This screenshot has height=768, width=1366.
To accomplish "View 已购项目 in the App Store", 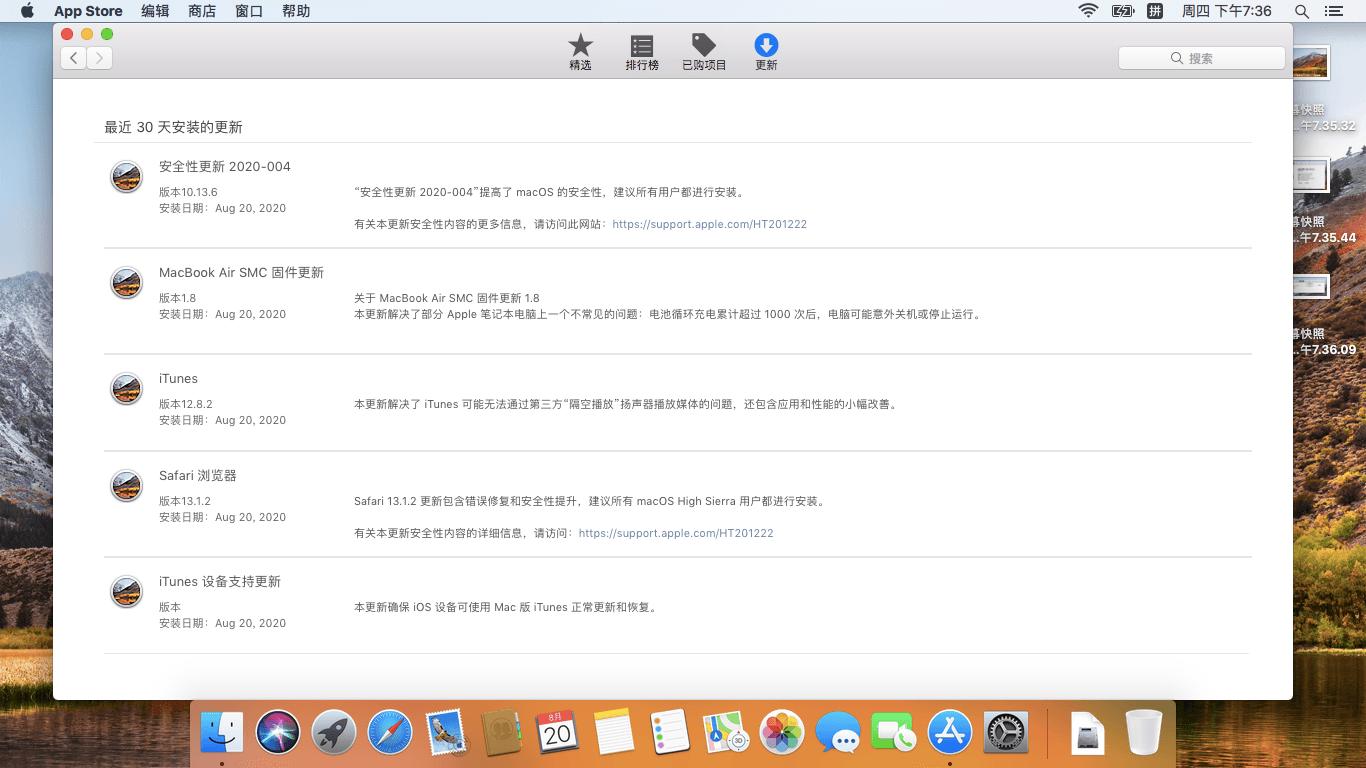I will click(x=704, y=51).
